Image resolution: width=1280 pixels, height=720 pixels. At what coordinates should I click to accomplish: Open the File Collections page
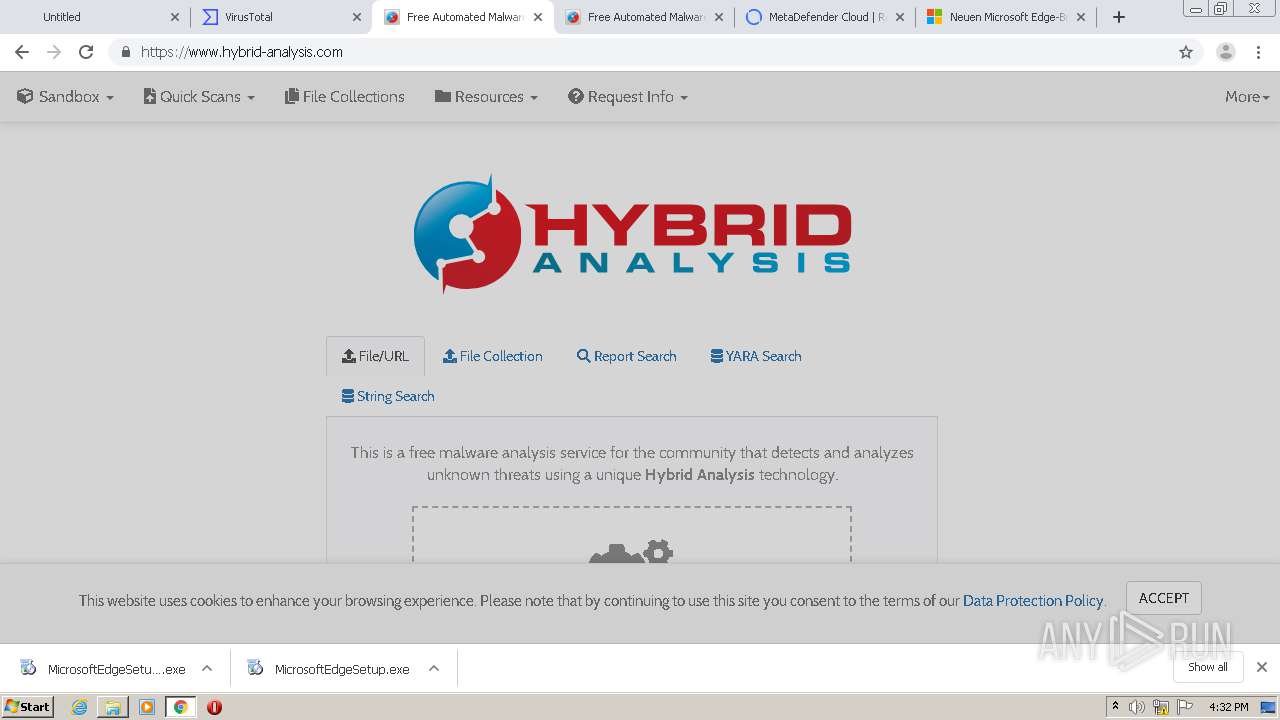(x=345, y=97)
